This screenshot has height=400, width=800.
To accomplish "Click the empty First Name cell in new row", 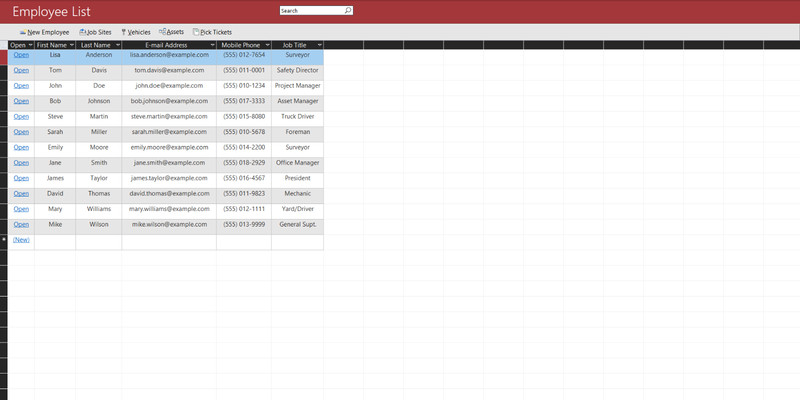I will pyautogui.click(x=55, y=242).
